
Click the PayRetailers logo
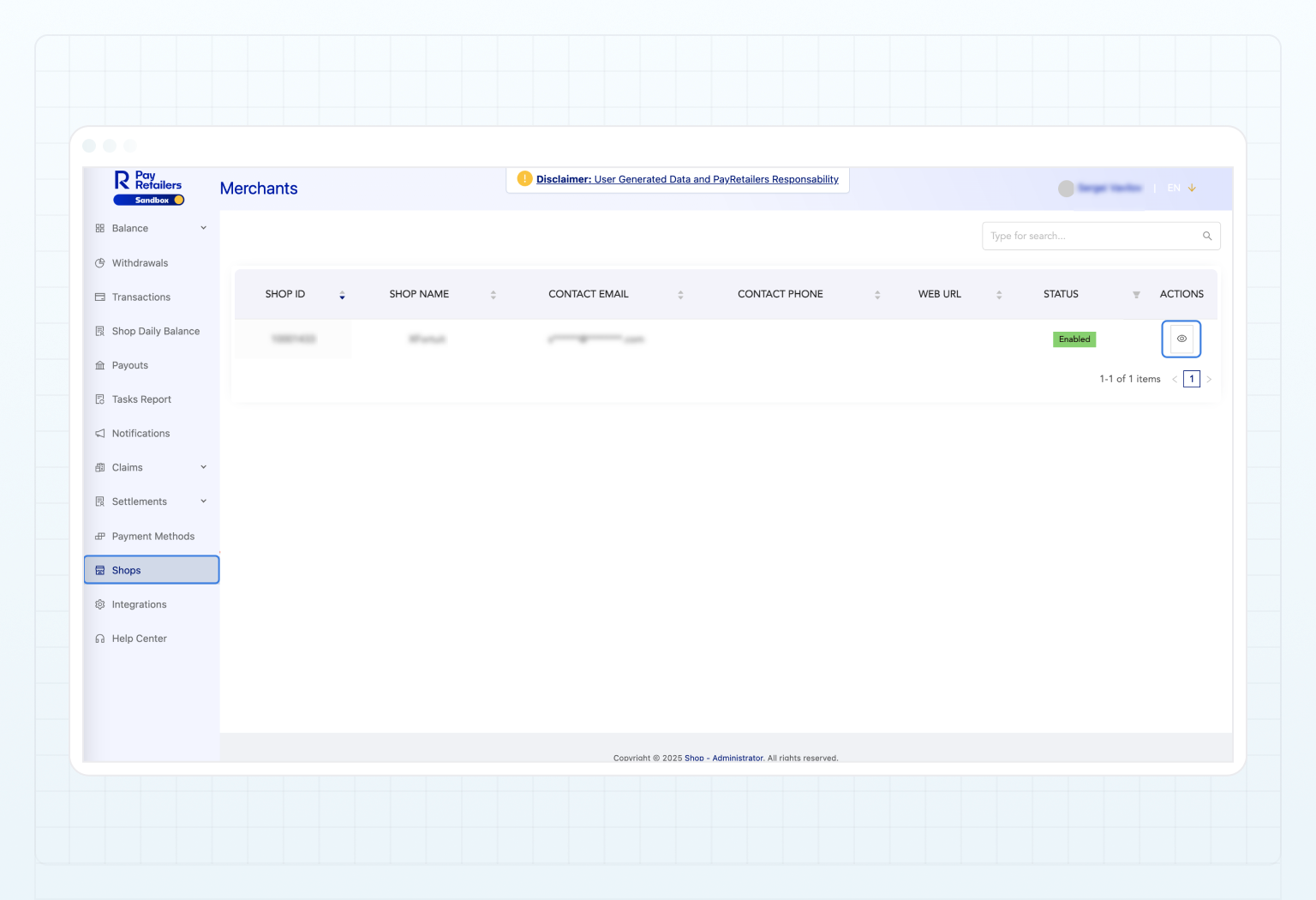coord(148,180)
